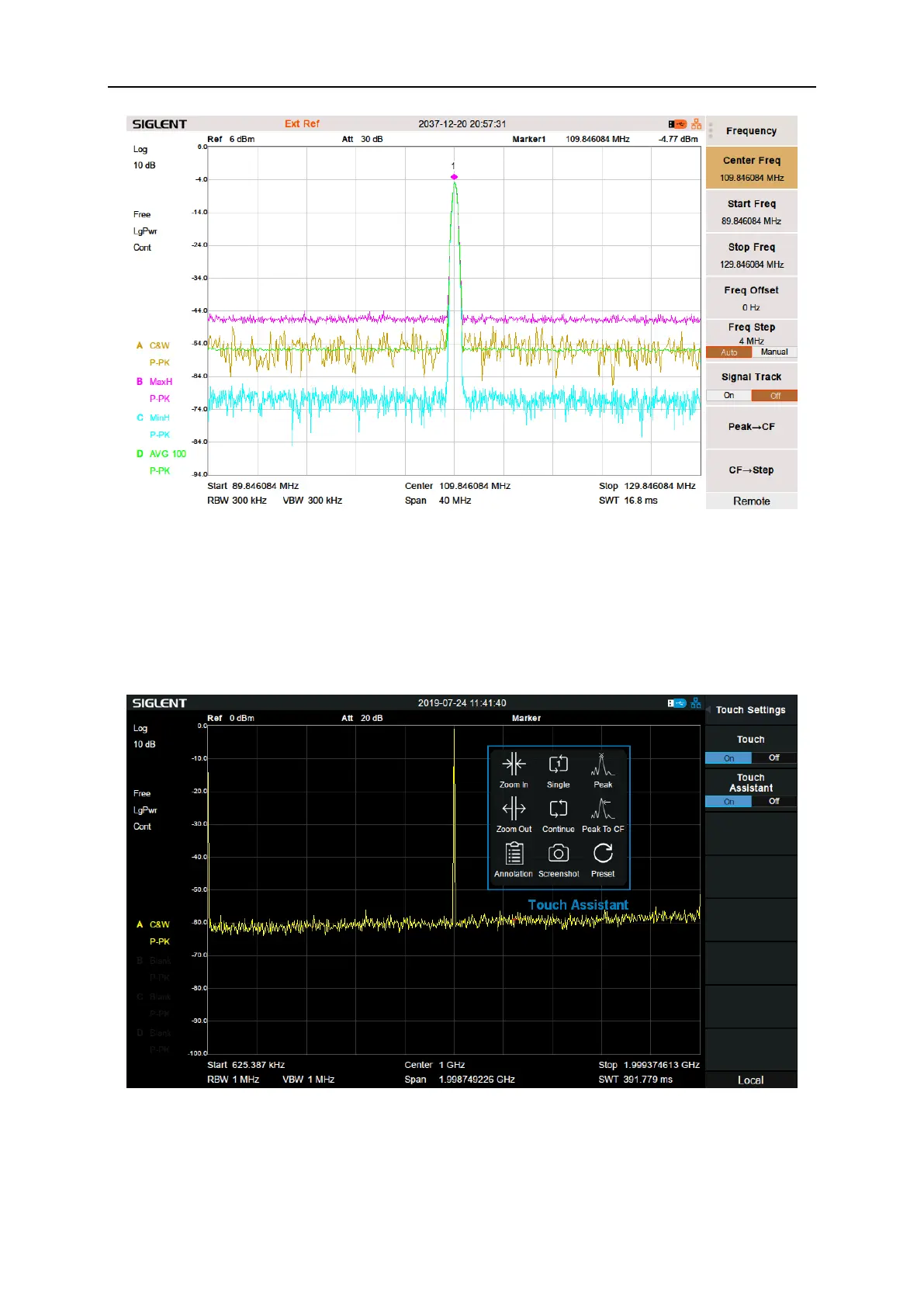This screenshot has height=1307, width=924.
Task: Turn Signal Track on
Action: 728,396
